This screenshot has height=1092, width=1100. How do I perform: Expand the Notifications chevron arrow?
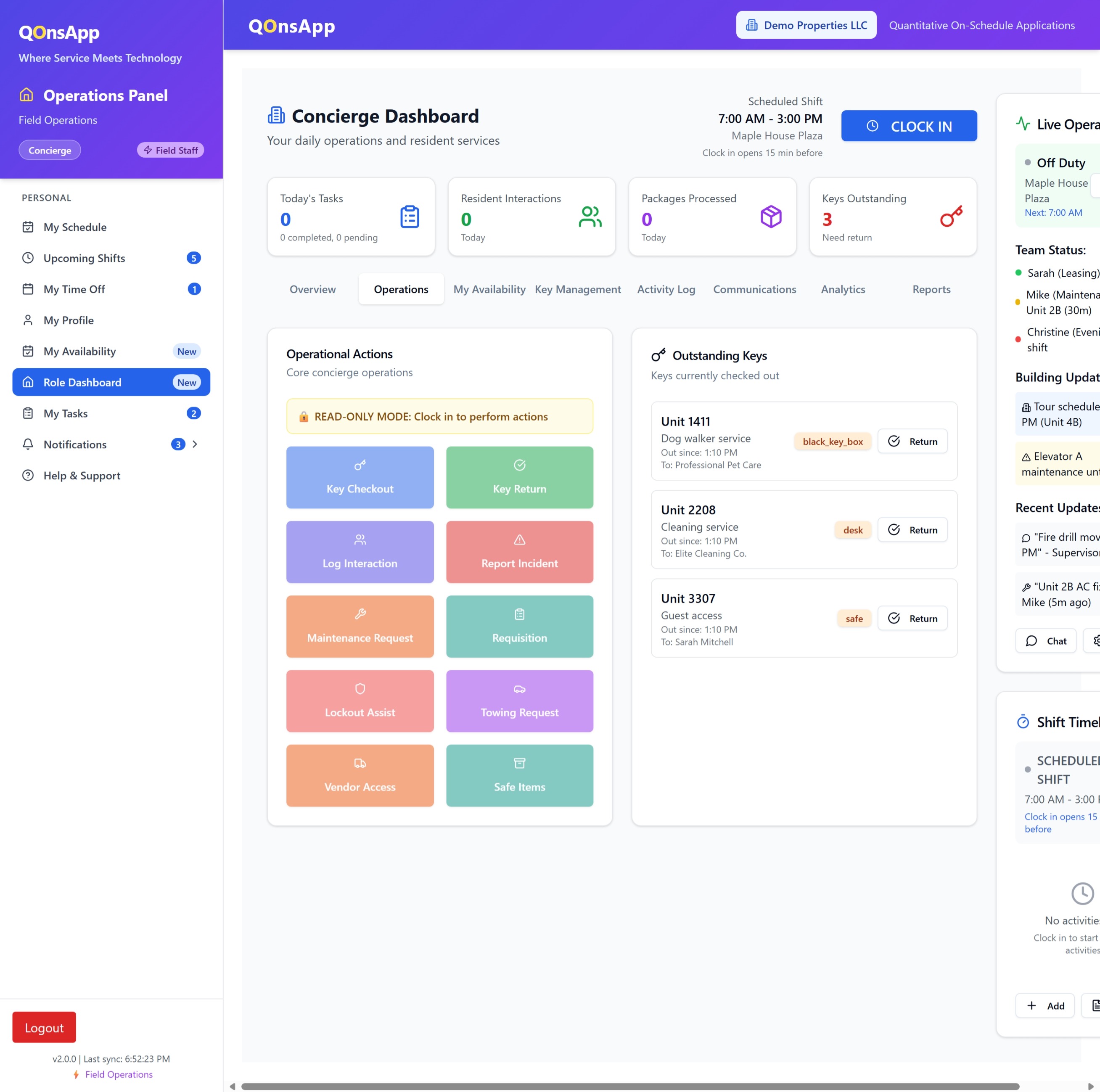pyautogui.click(x=195, y=444)
